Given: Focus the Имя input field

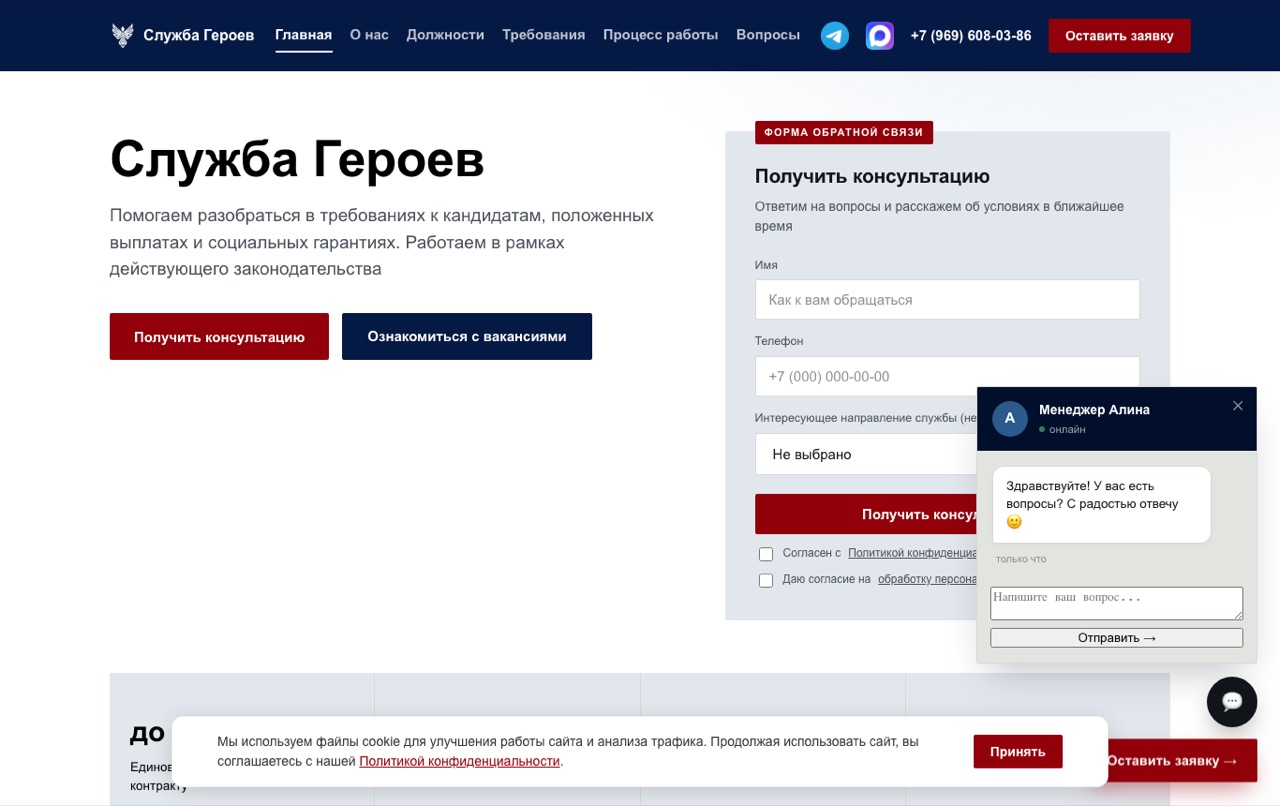Looking at the screenshot, I should (x=947, y=300).
